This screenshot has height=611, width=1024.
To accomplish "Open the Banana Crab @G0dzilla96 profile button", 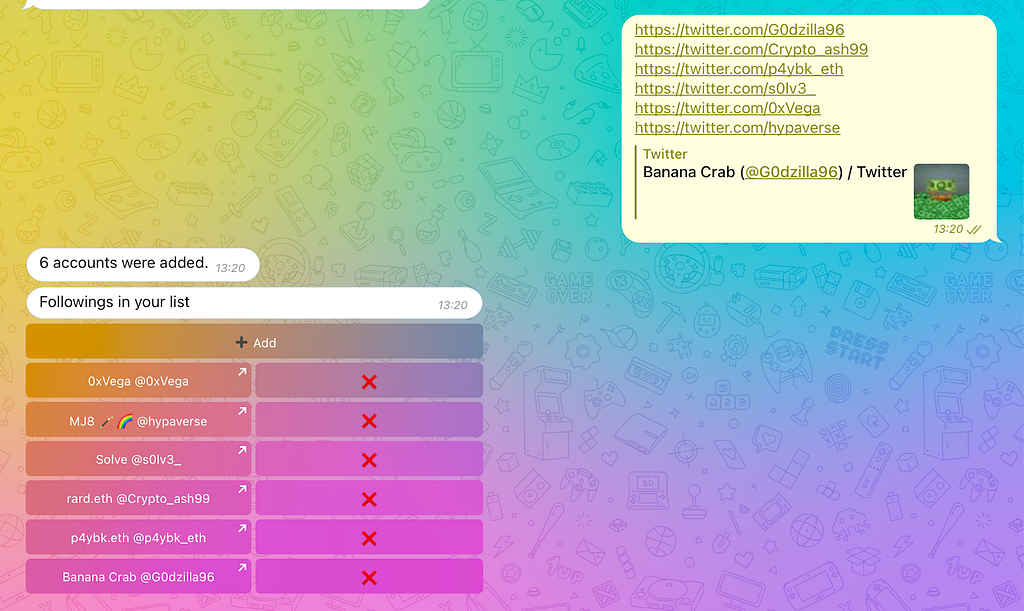I will tap(138, 576).
